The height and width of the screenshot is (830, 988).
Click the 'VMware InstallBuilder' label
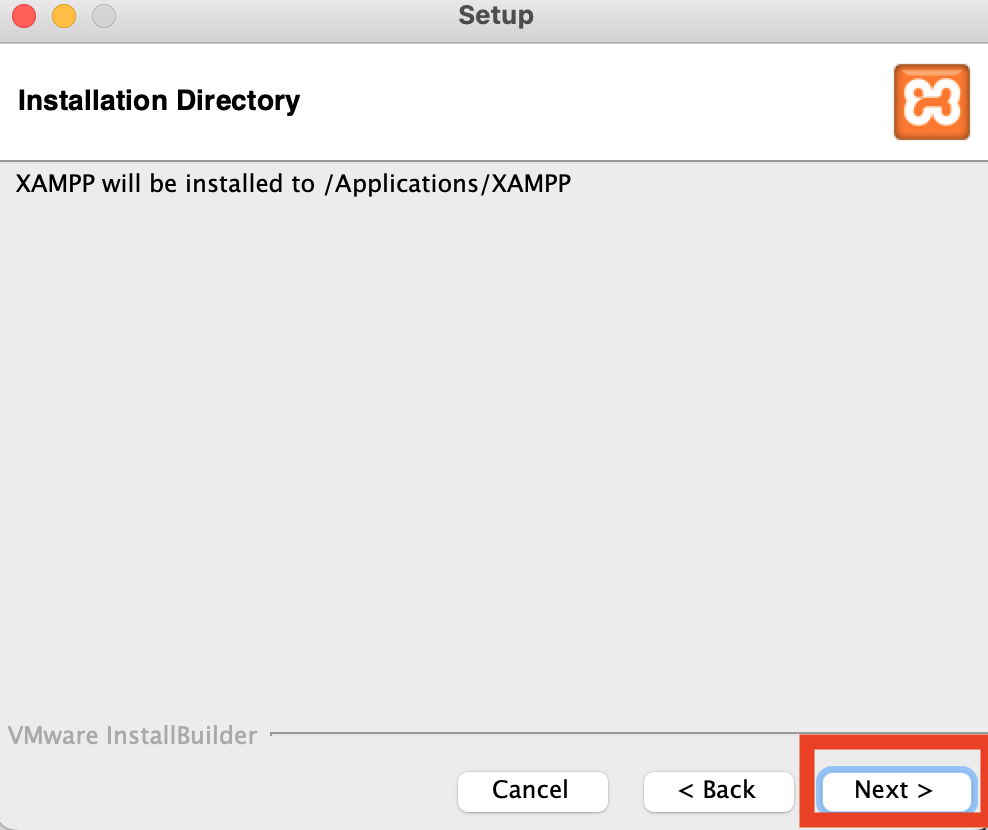pyautogui.click(x=132, y=735)
